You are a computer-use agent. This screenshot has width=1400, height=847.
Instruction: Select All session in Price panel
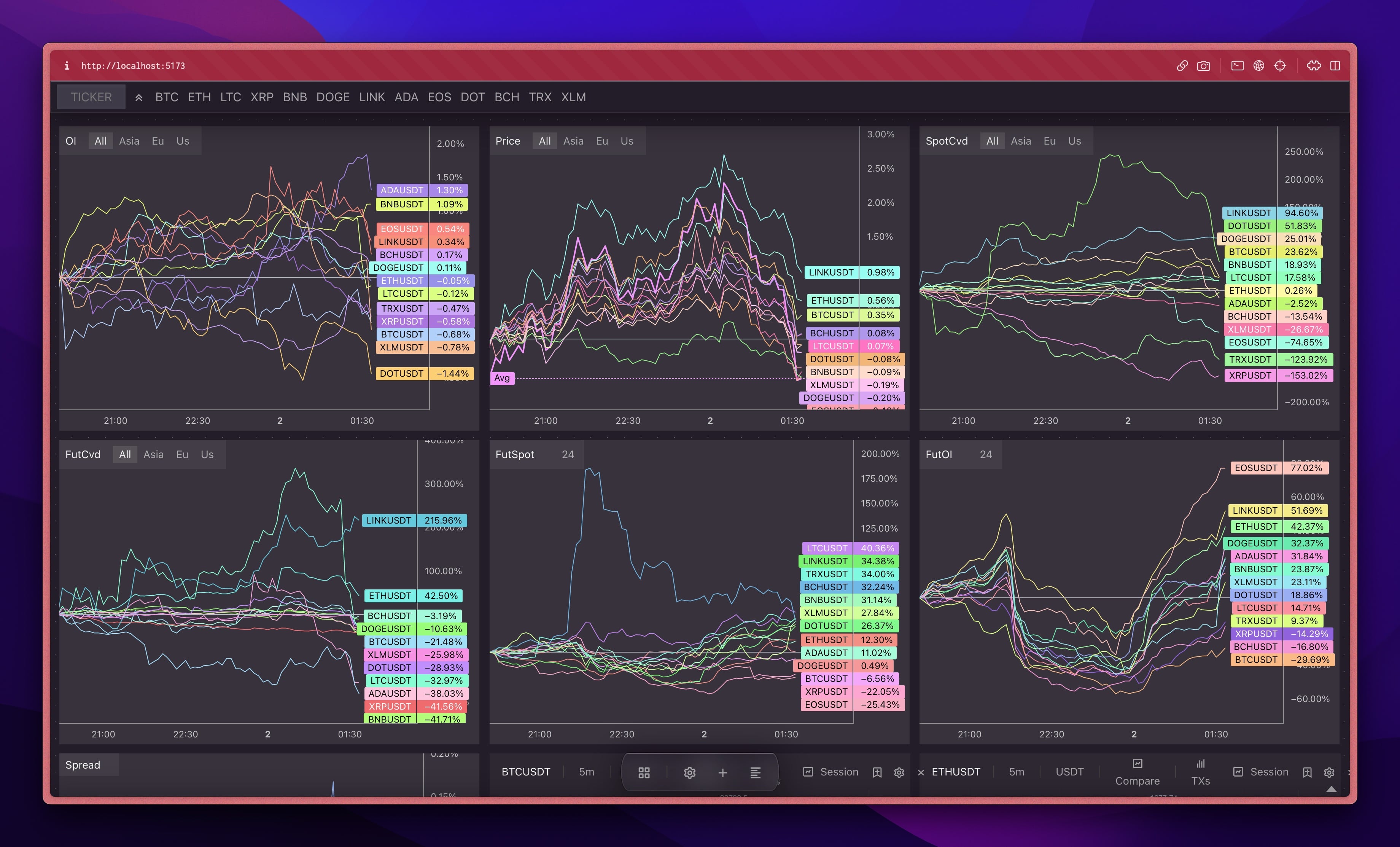(544, 141)
